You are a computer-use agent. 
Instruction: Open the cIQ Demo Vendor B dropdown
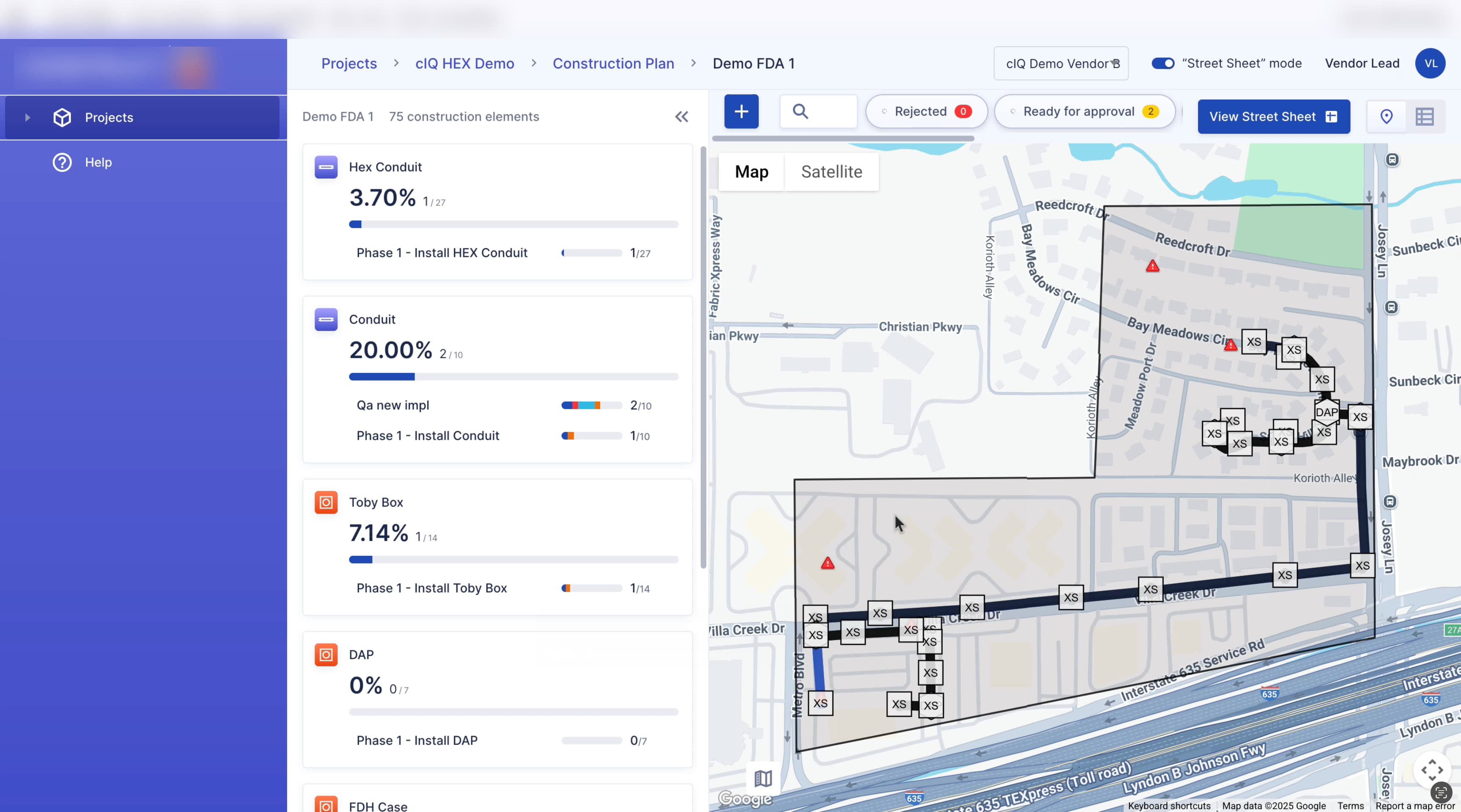[x=1060, y=64]
